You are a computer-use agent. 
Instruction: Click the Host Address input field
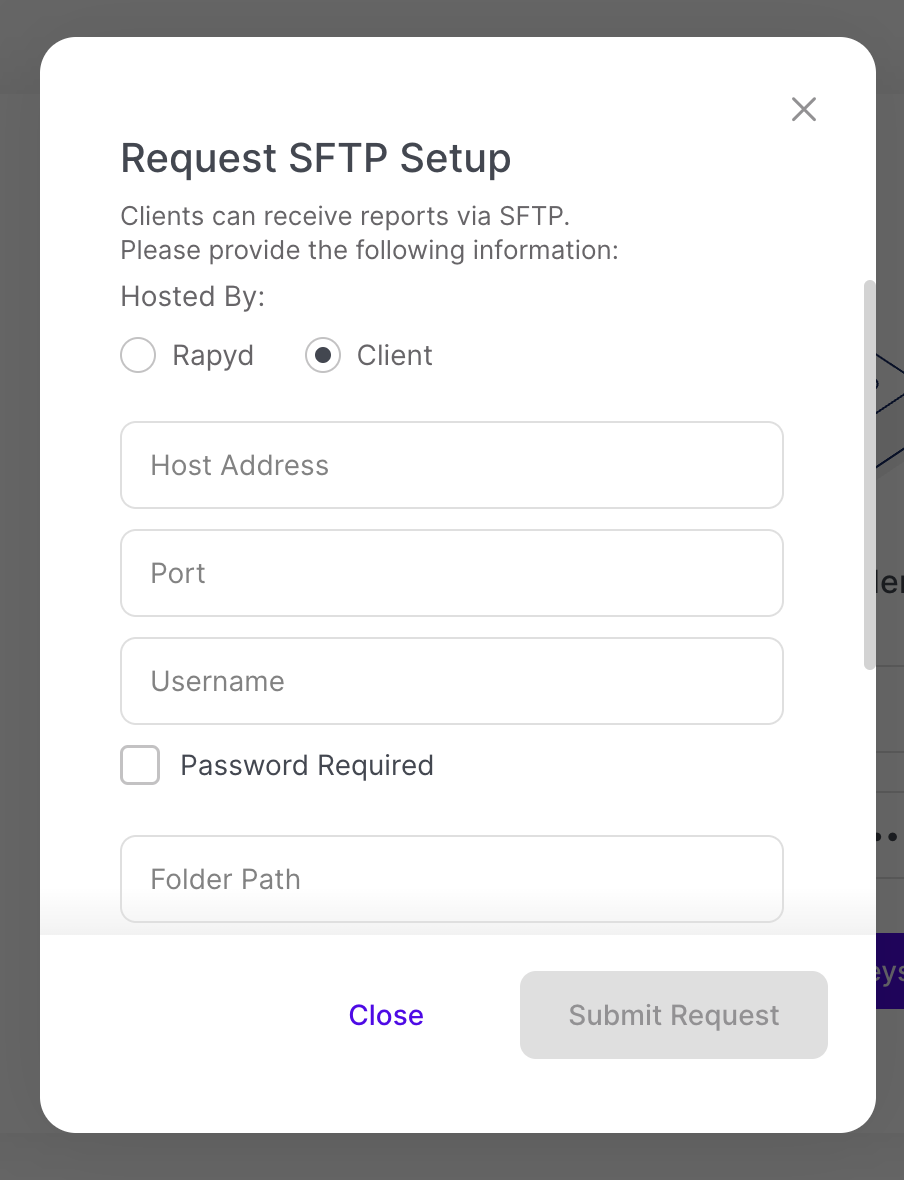[451, 465]
